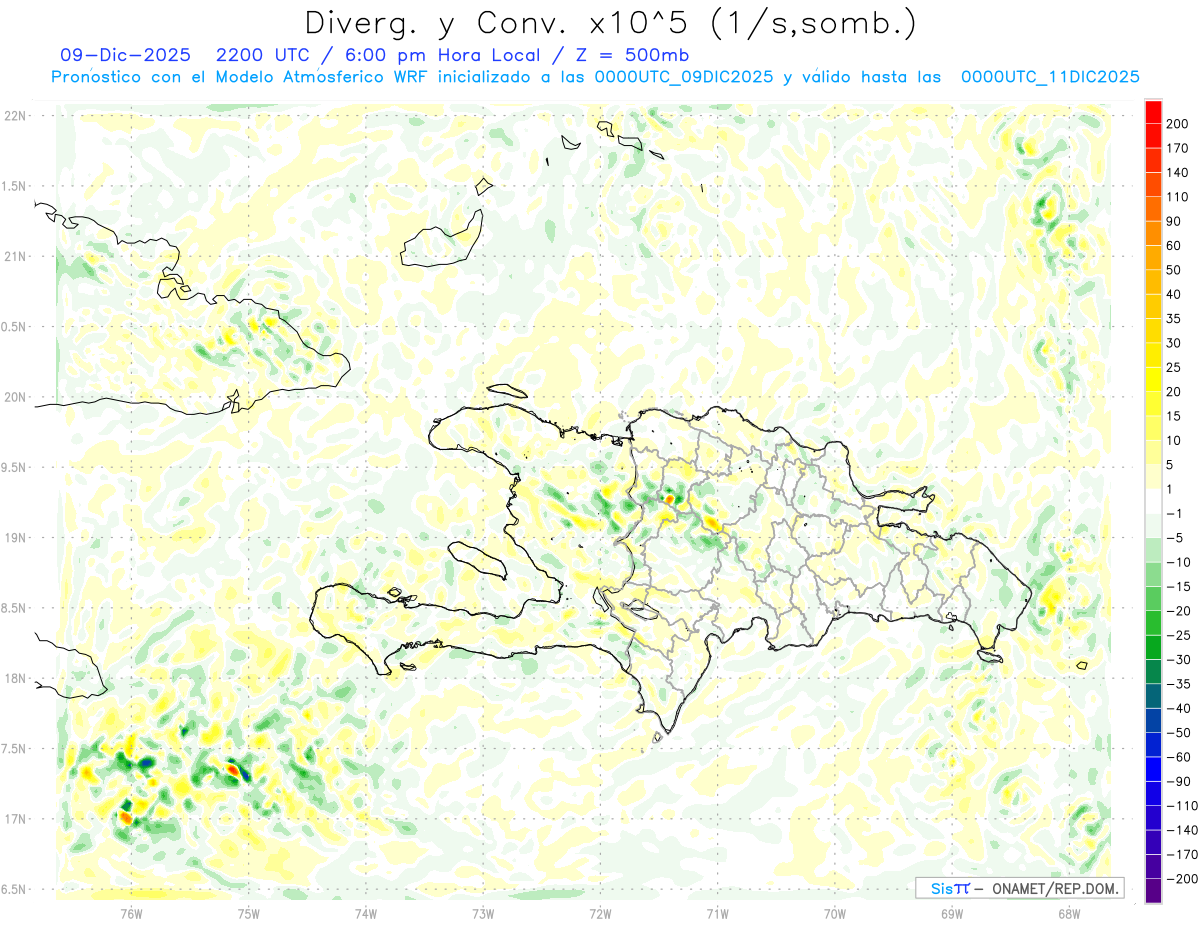Select the 'Z = 500mb' level label
This screenshot has width=1200, height=927.
[x=632, y=54]
